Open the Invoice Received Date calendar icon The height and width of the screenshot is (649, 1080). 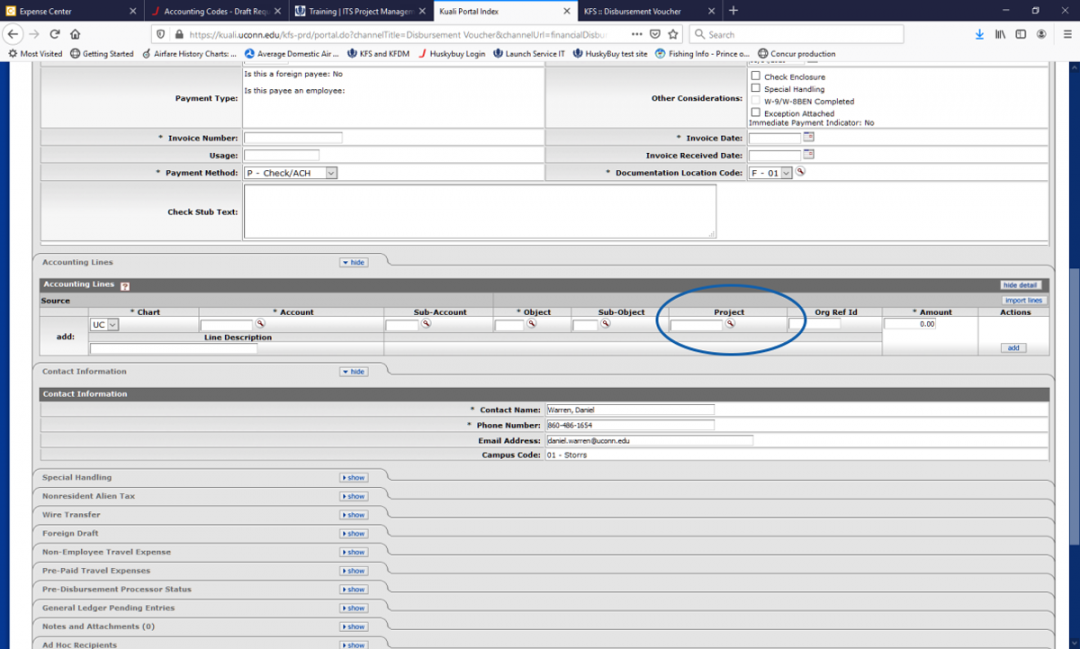[x=809, y=155]
